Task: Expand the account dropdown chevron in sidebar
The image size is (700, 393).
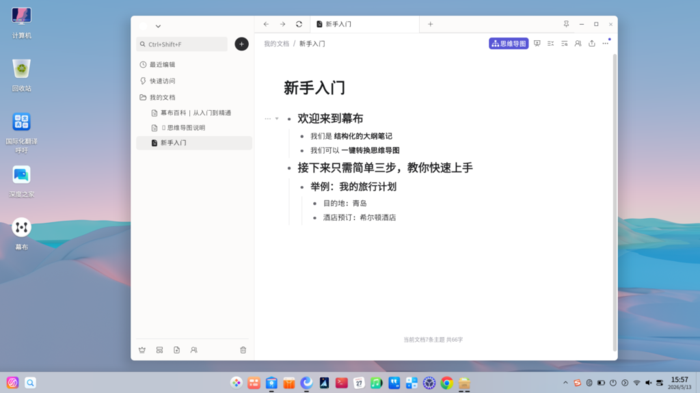Action: (158, 26)
